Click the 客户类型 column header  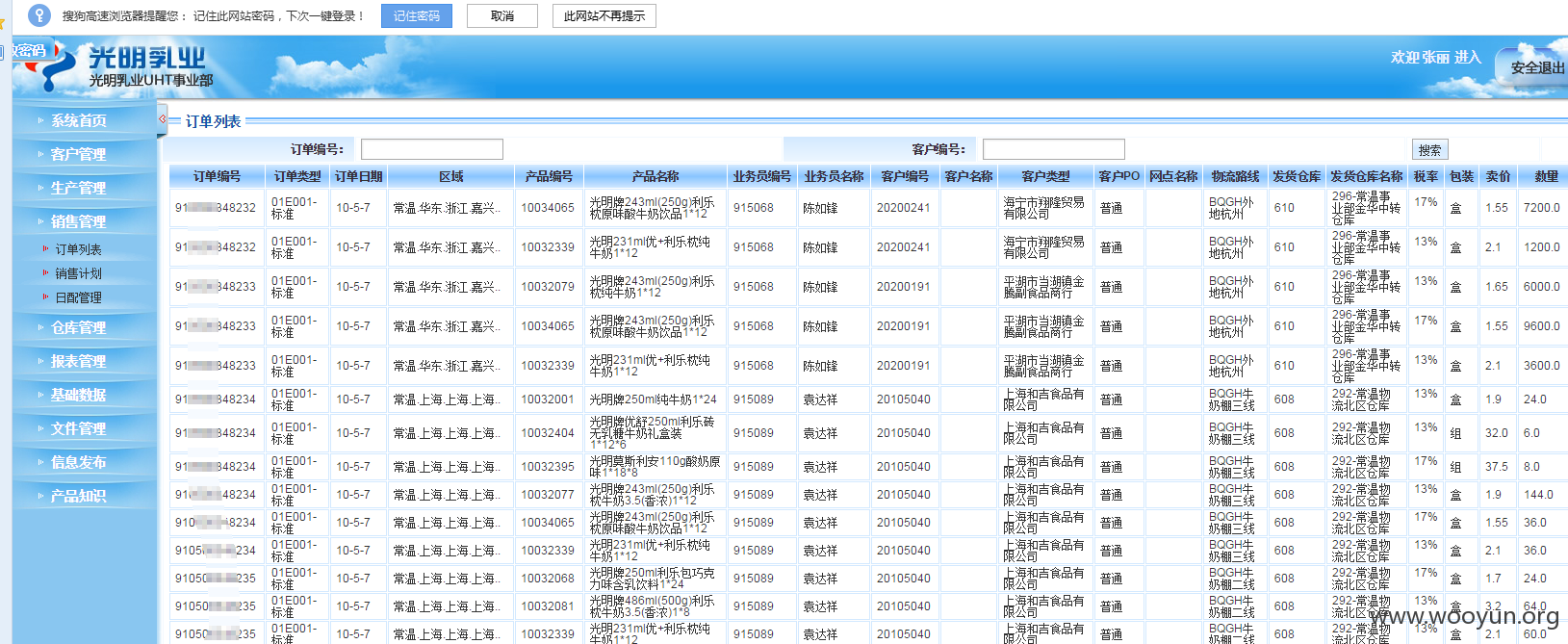click(1045, 176)
